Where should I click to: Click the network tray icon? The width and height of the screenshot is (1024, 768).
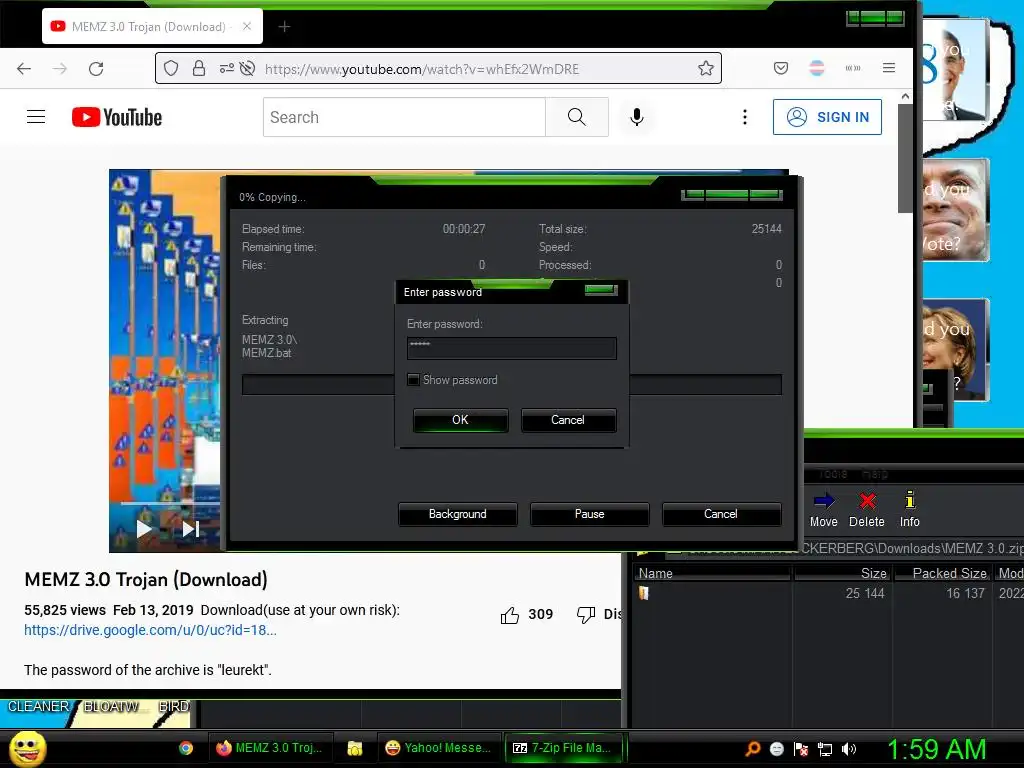tap(825, 749)
